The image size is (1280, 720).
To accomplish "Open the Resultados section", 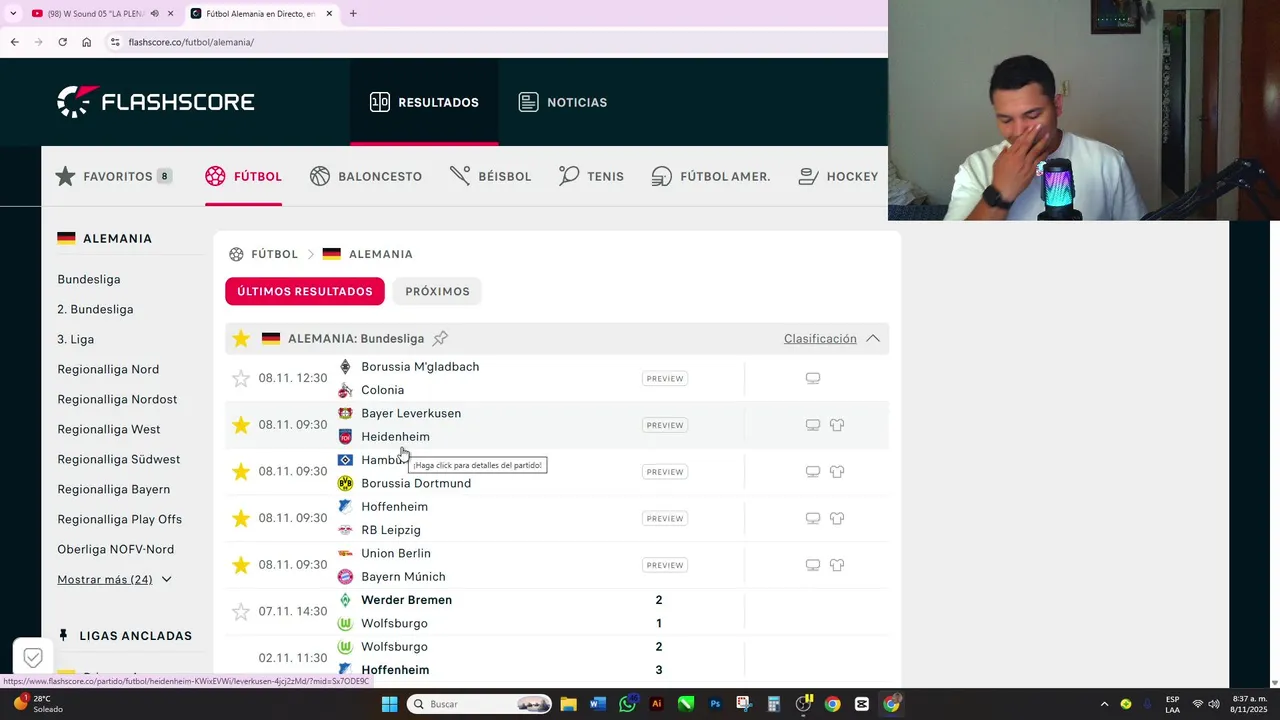I will pos(424,102).
